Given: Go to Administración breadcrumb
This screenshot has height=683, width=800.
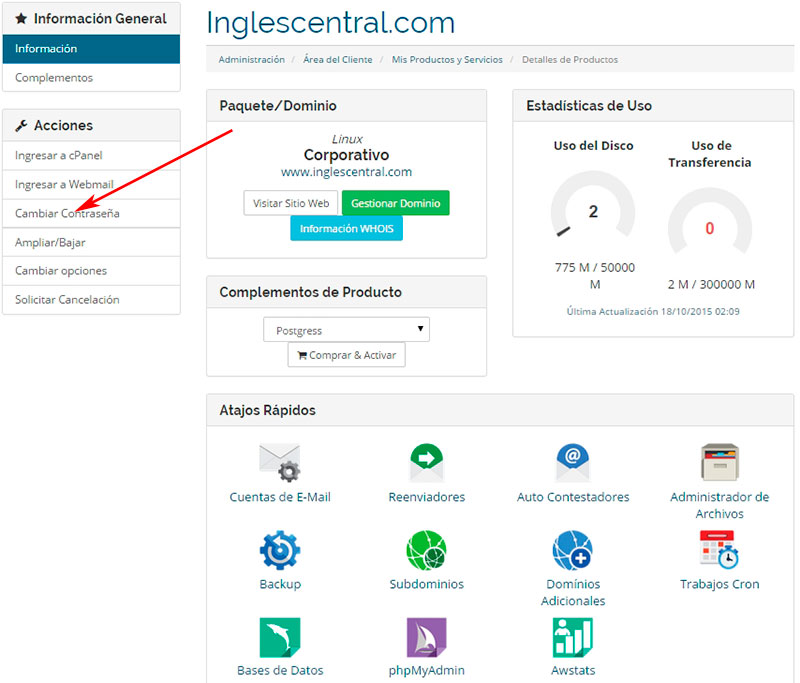Looking at the screenshot, I should pyautogui.click(x=252, y=60).
